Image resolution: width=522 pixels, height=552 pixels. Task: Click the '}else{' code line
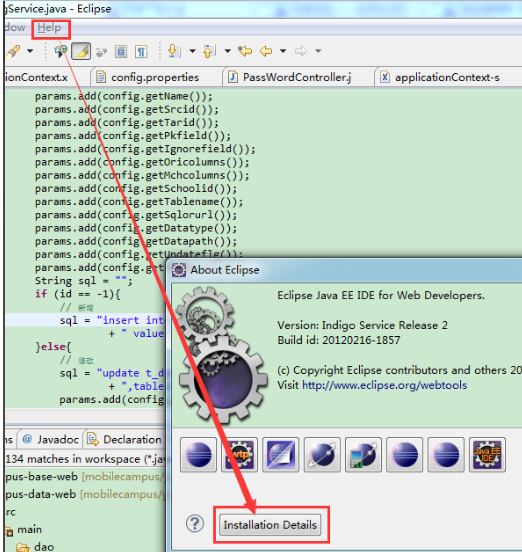click(53, 346)
